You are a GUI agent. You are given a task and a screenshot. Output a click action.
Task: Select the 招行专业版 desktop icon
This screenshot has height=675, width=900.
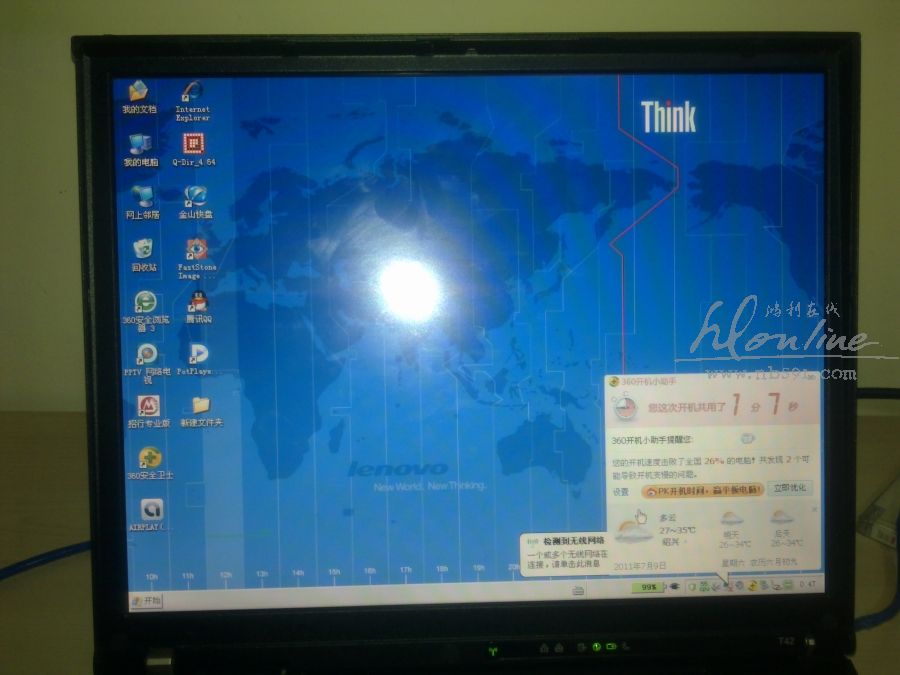point(149,411)
